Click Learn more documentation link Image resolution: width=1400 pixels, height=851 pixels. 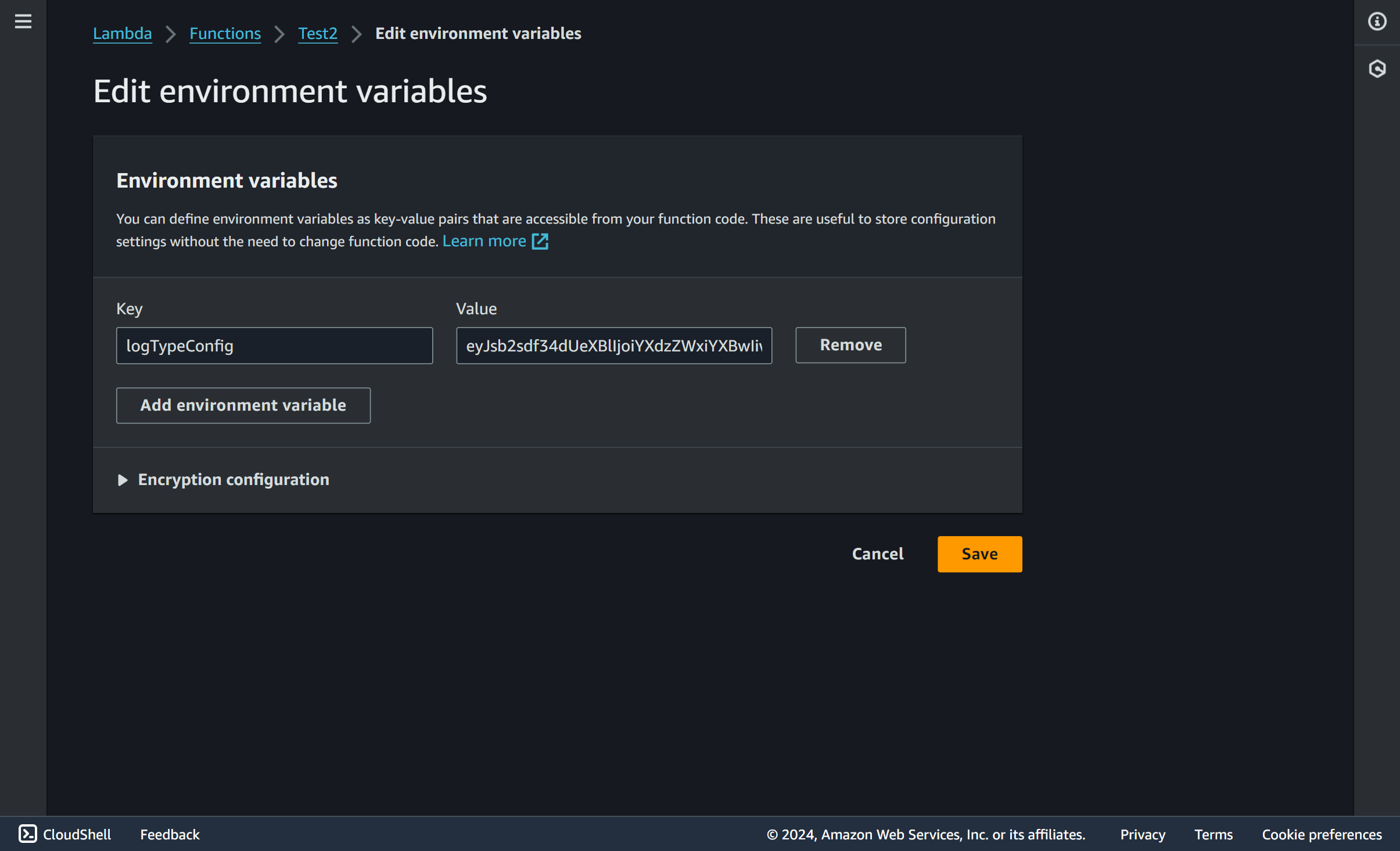click(x=484, y=241)
